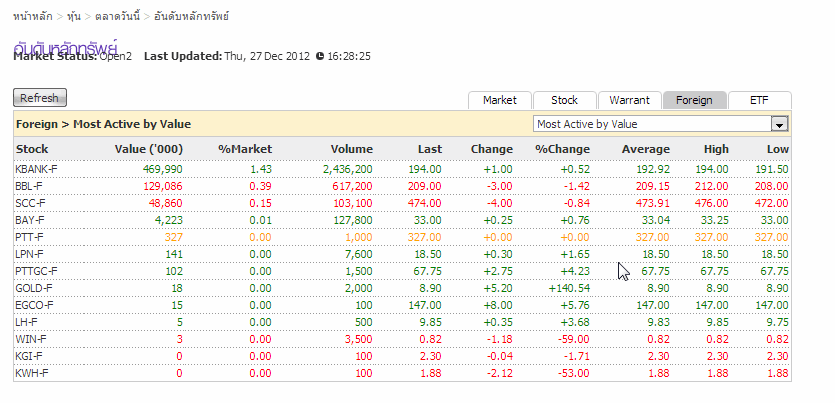Viewport: 835px width, 403px height.
Task: Click the Last Updated date Thu, 27 Dec 2012
Action: point(267,56)
